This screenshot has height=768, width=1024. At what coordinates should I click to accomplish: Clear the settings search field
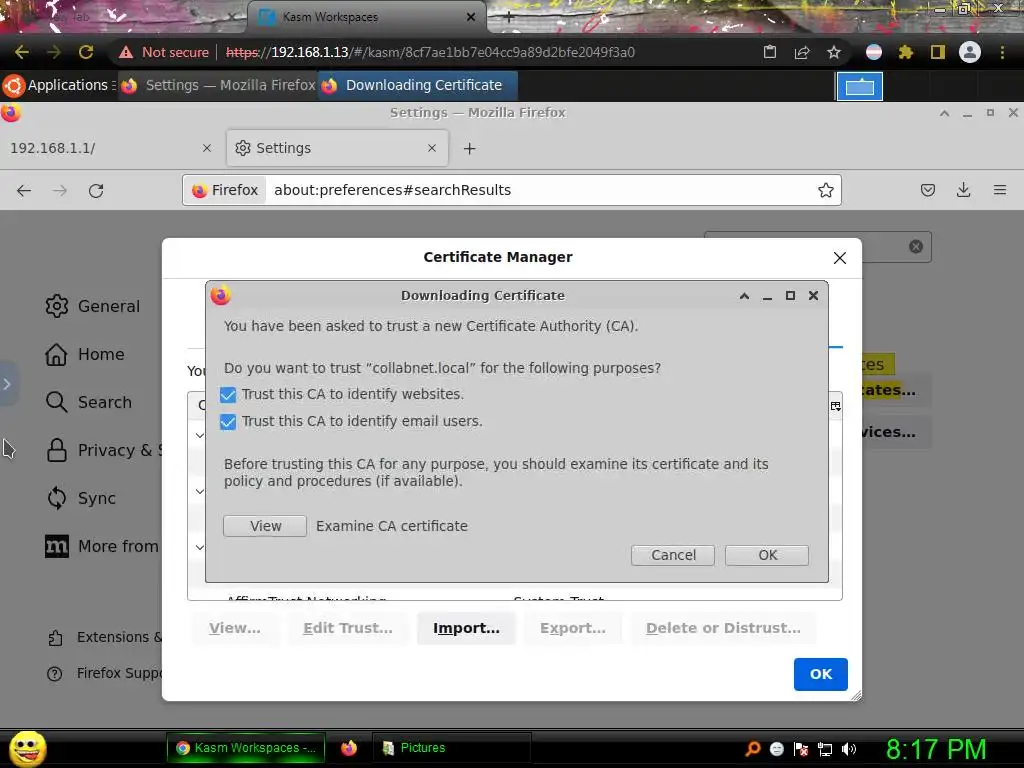[x=916, y=246]
